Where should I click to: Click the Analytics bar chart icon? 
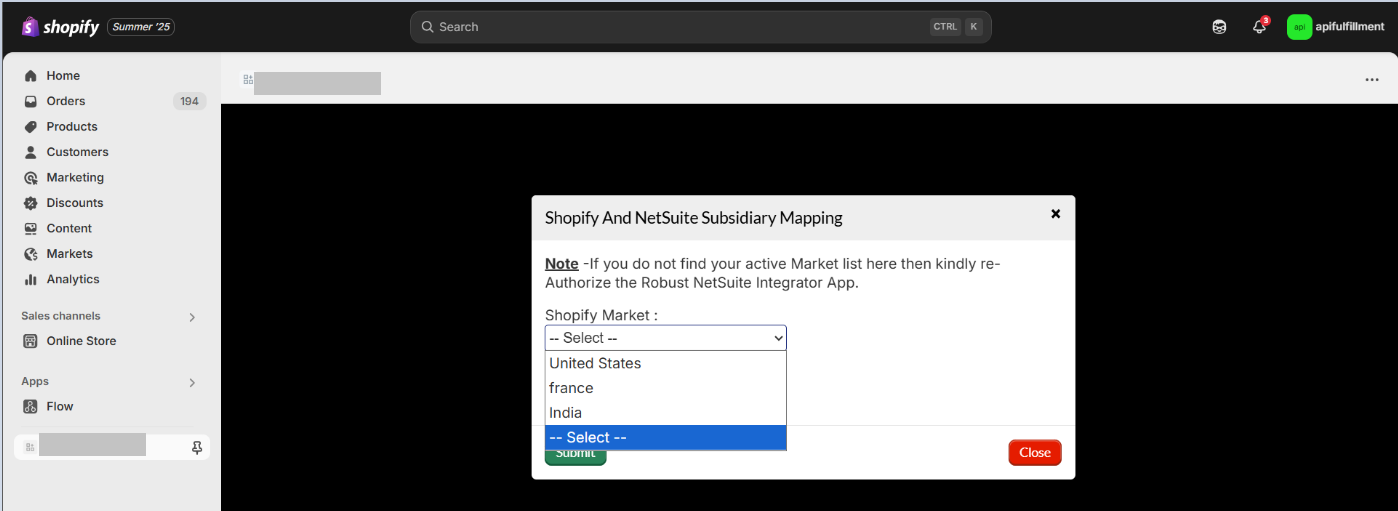(30, 280)
